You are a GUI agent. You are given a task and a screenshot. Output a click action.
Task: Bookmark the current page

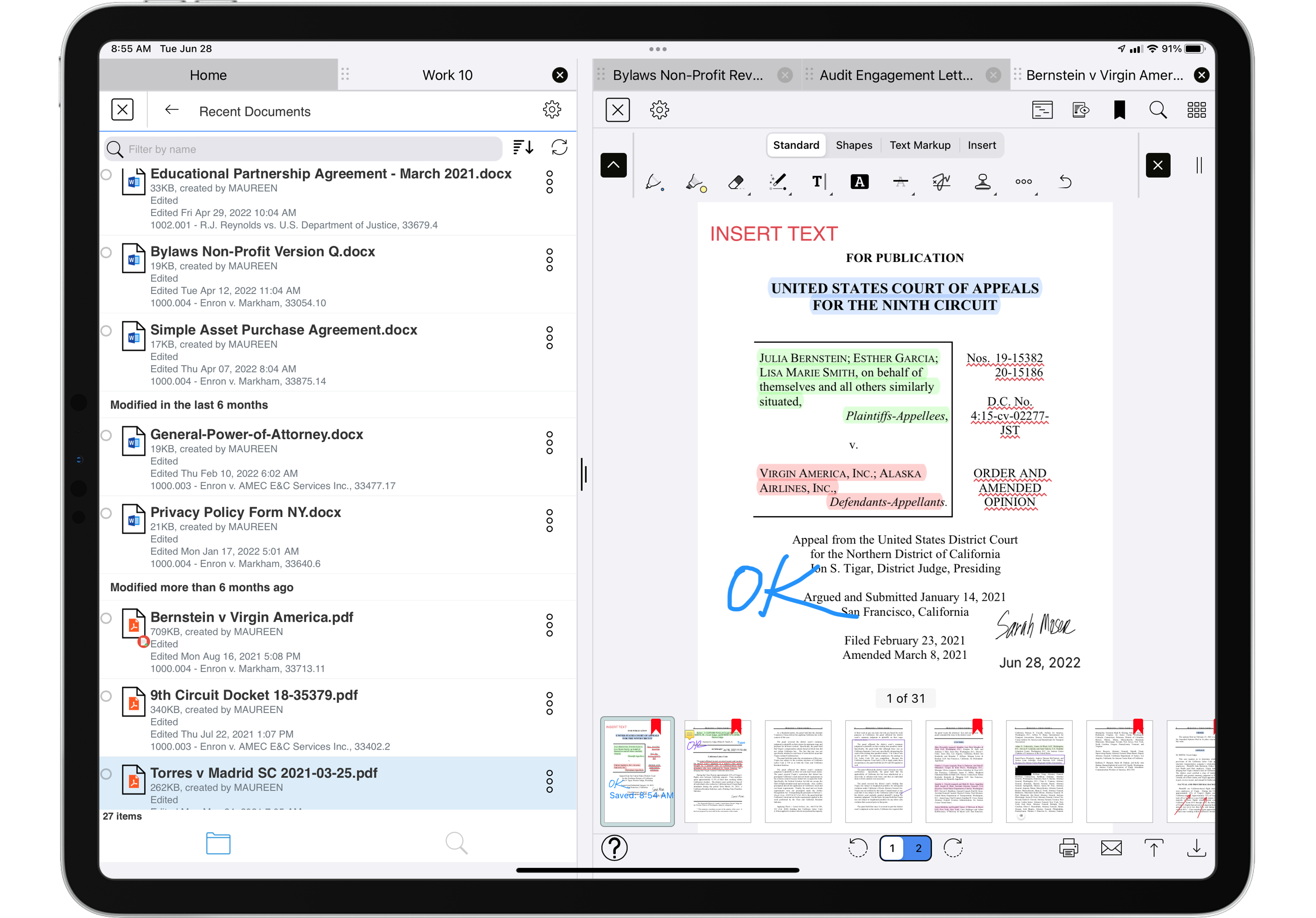(x=1119, y=110)
